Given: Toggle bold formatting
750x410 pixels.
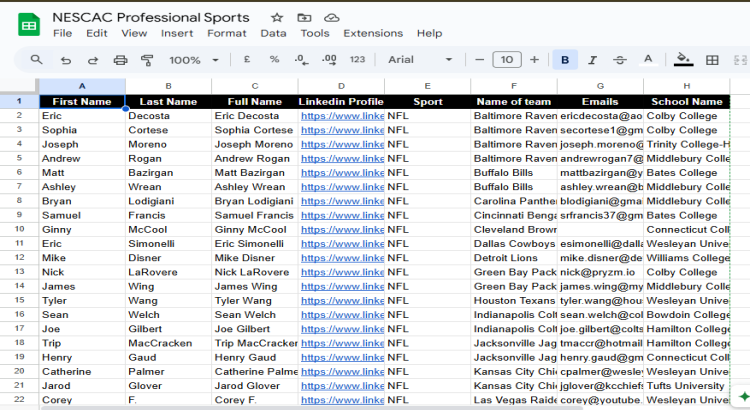Looking at the screenshot, I should tap(565, 60).
